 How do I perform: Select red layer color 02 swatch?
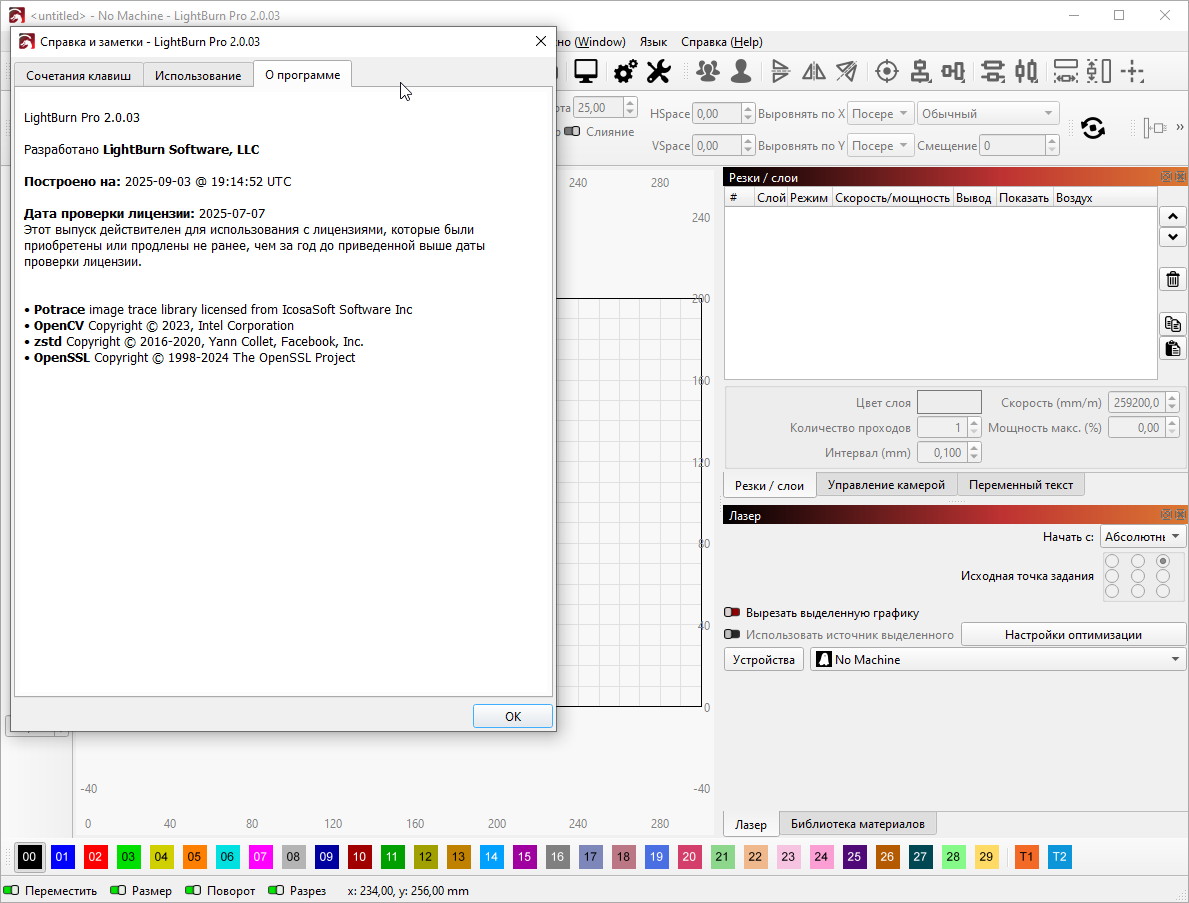[95, 857]
